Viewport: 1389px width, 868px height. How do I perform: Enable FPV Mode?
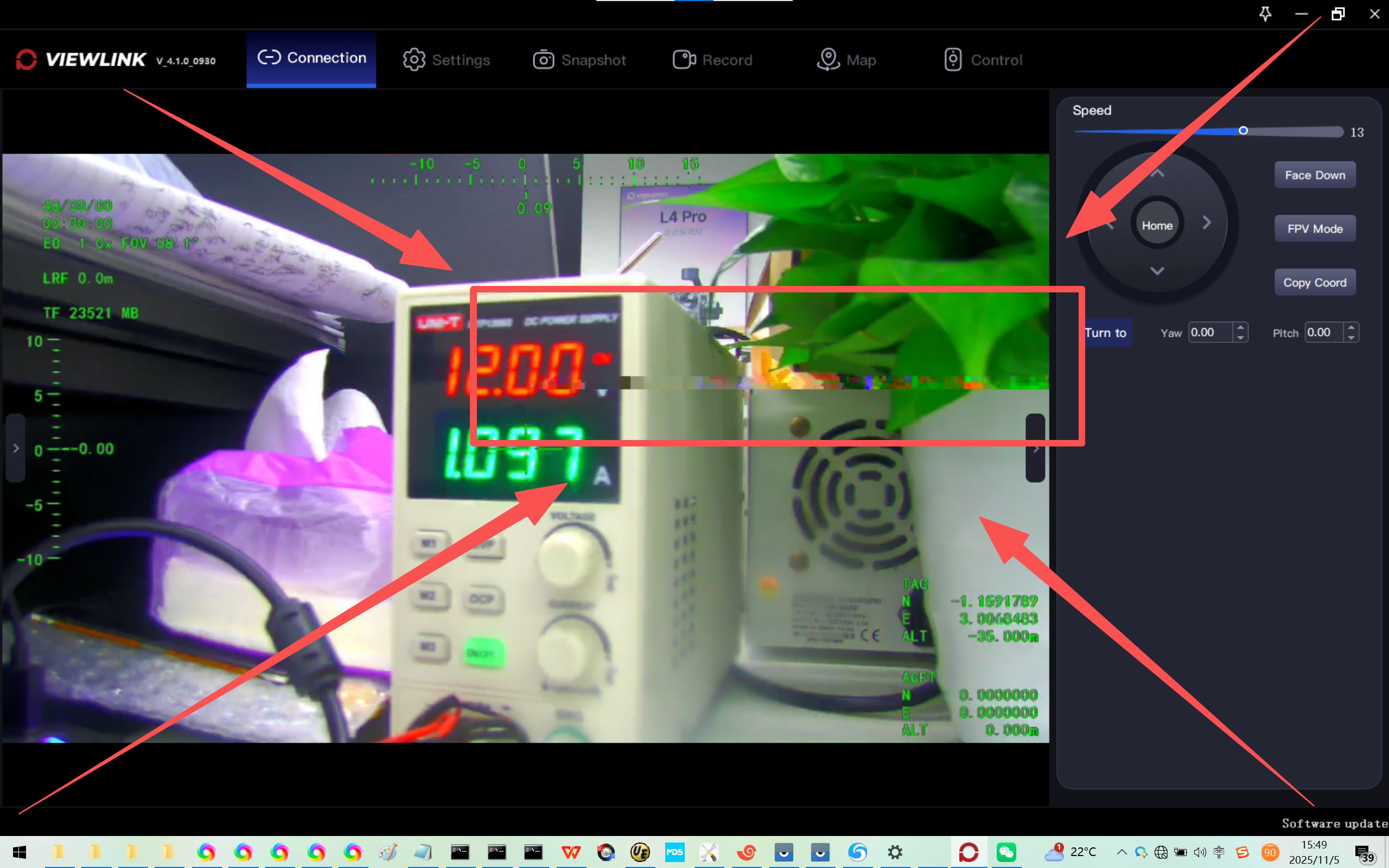point(1314,228)
